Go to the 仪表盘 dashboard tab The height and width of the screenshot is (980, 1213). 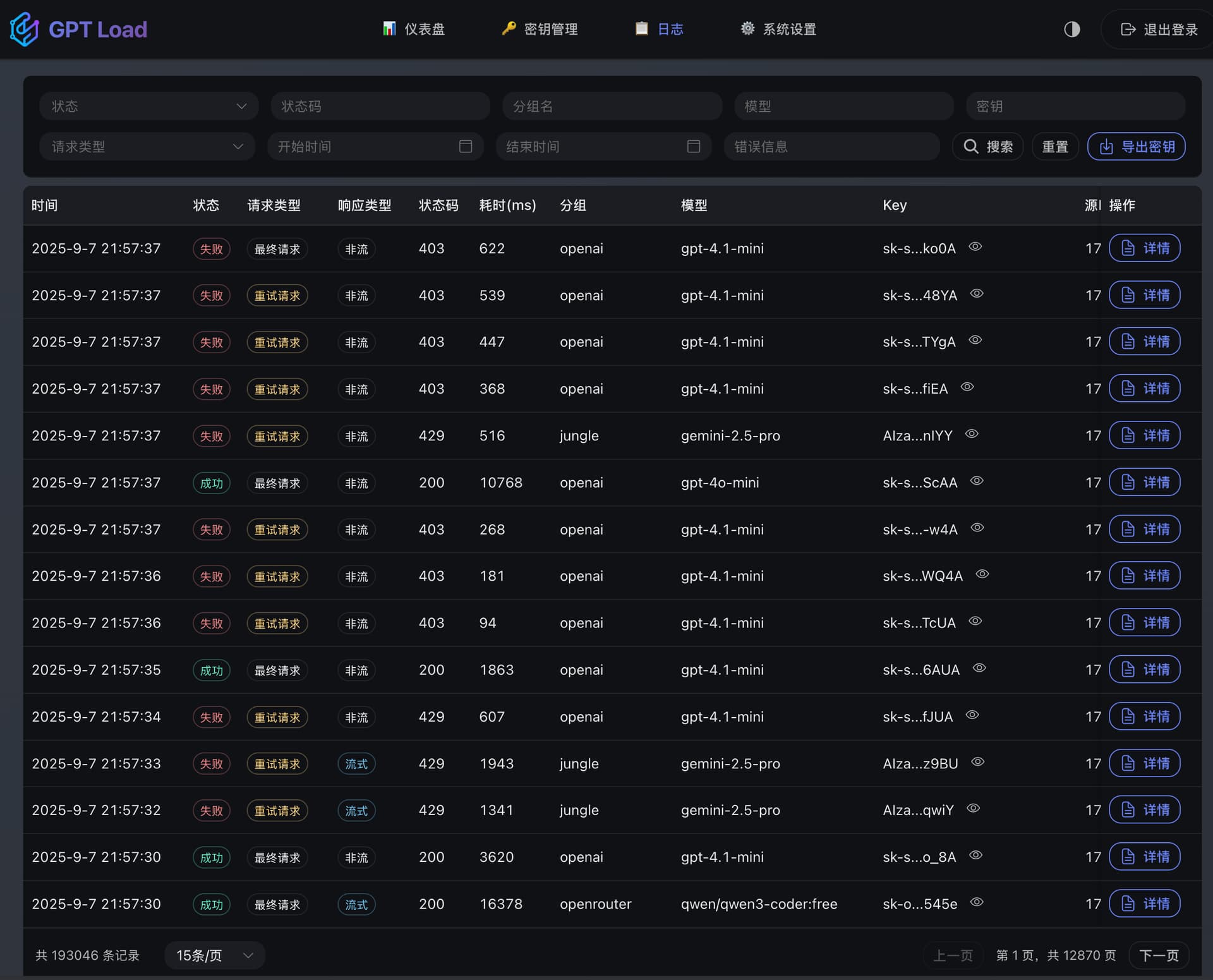tap(414, 29)
